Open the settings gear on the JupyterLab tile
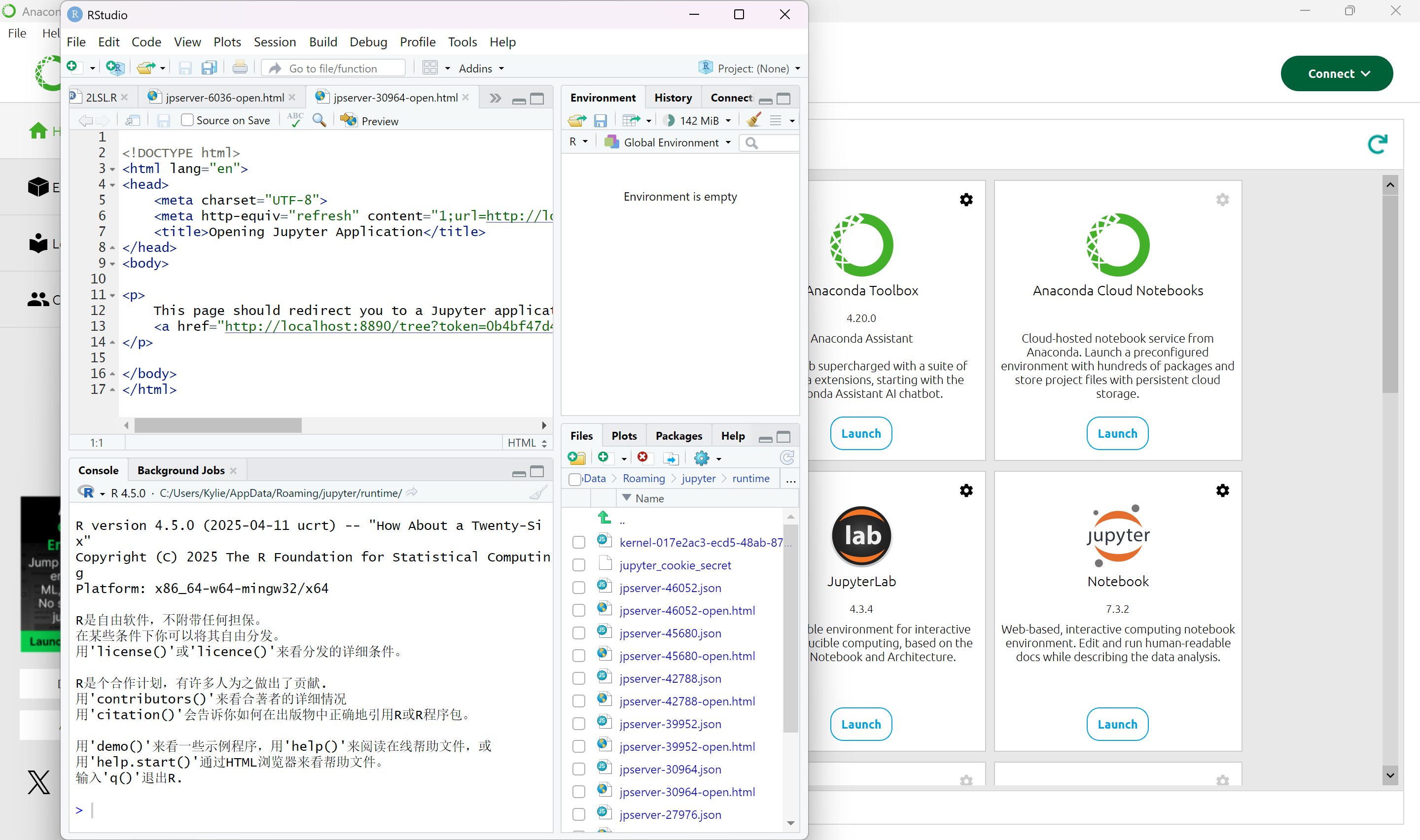Image resolution: width=1420 pixels, height=840 pixels. coord(966,490)
